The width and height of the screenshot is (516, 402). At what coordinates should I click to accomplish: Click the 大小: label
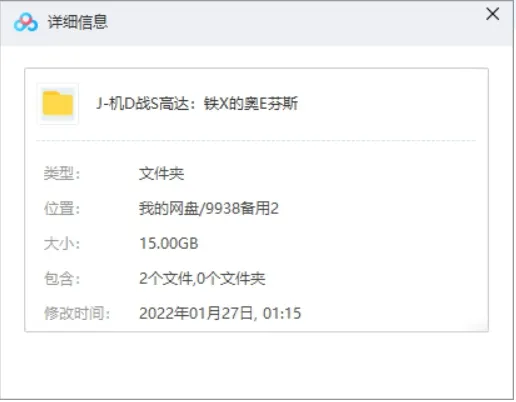[62, 244]
